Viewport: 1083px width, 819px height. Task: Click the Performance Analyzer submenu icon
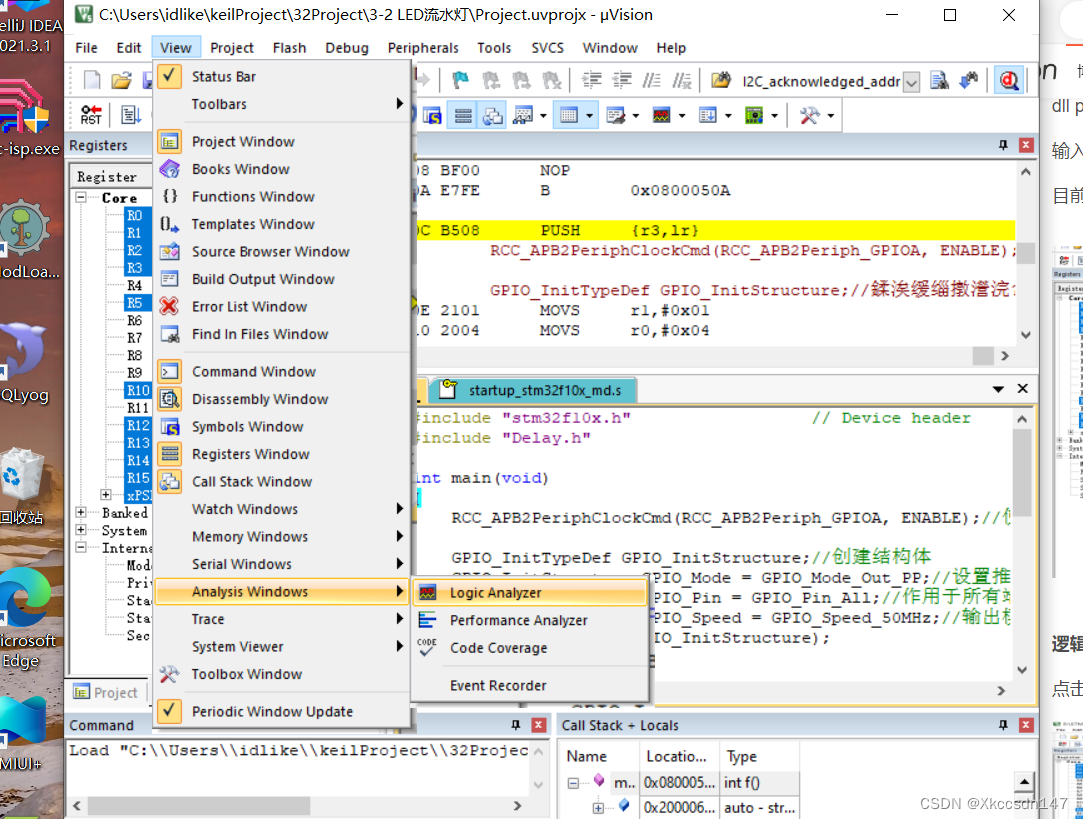click(x=428, y=620)
